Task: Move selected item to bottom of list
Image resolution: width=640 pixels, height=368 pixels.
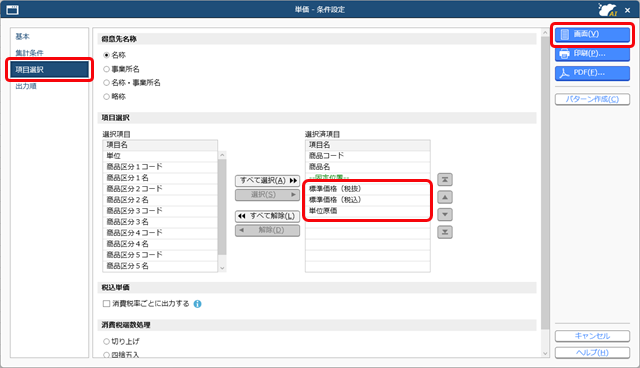Action: click(x=445, y=232)
